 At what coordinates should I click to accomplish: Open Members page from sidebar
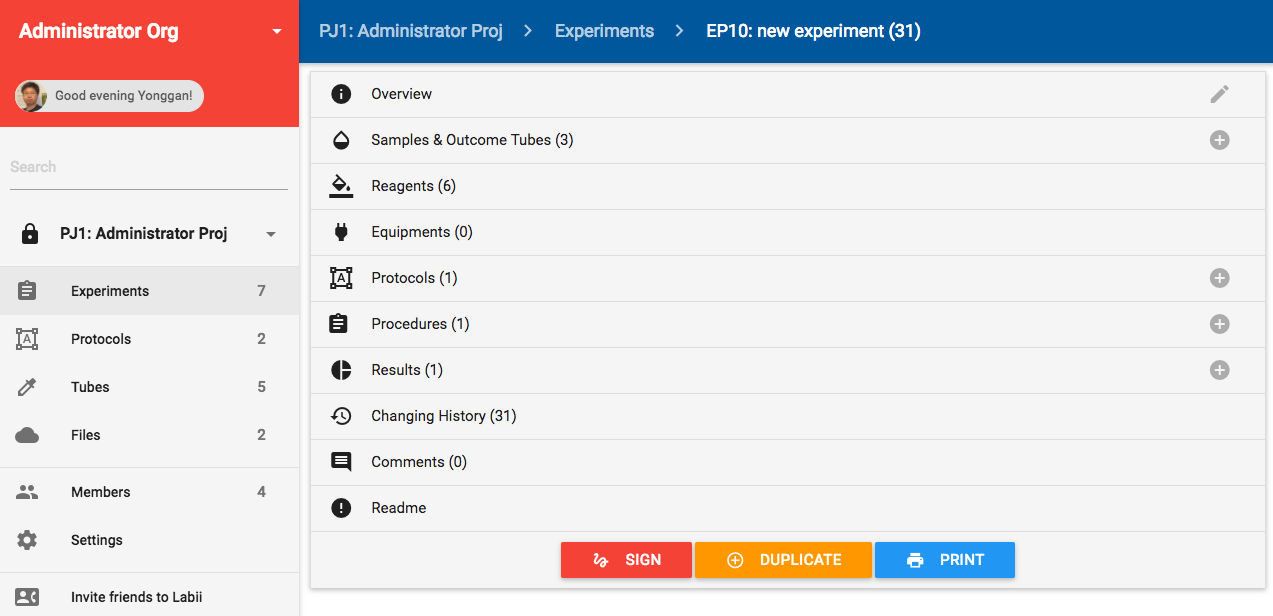[100, 492]
